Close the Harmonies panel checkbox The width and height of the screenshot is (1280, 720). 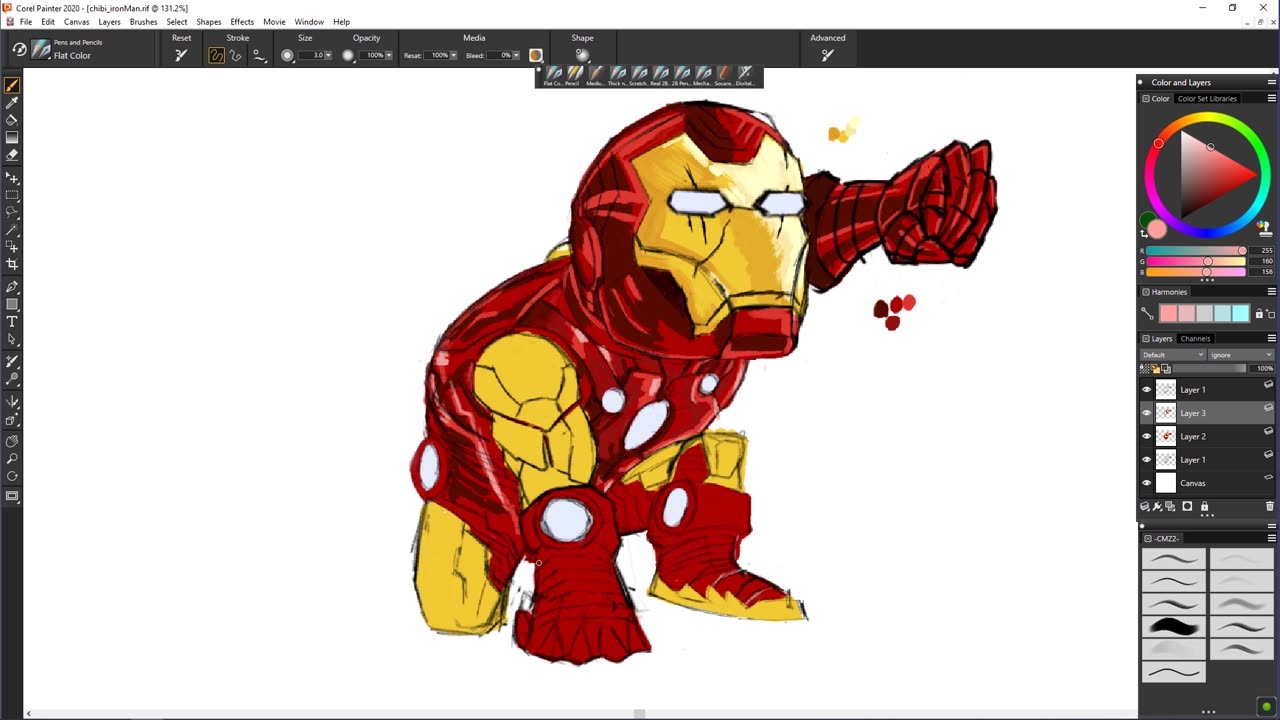(1146, 292)
